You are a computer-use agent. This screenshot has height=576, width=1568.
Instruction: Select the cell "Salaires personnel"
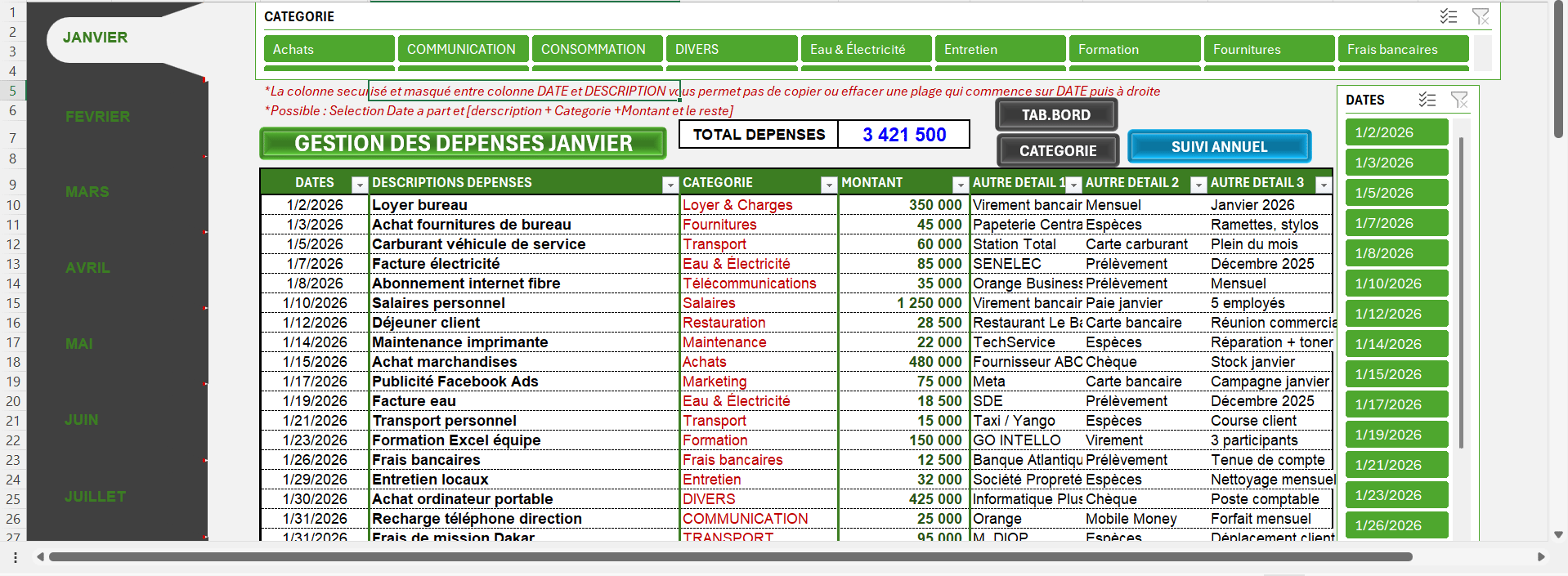(x=524, y=303)
